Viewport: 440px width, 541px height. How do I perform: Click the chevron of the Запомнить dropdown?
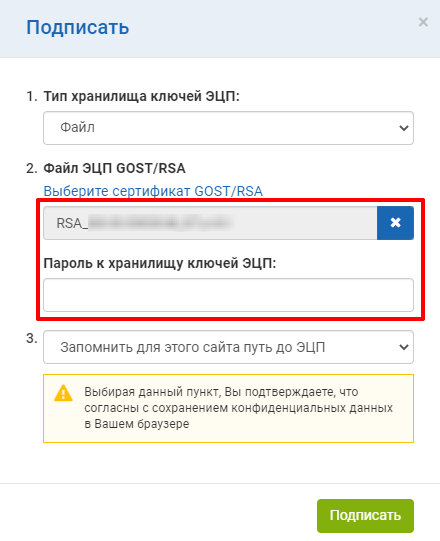[x=403, y=347]
